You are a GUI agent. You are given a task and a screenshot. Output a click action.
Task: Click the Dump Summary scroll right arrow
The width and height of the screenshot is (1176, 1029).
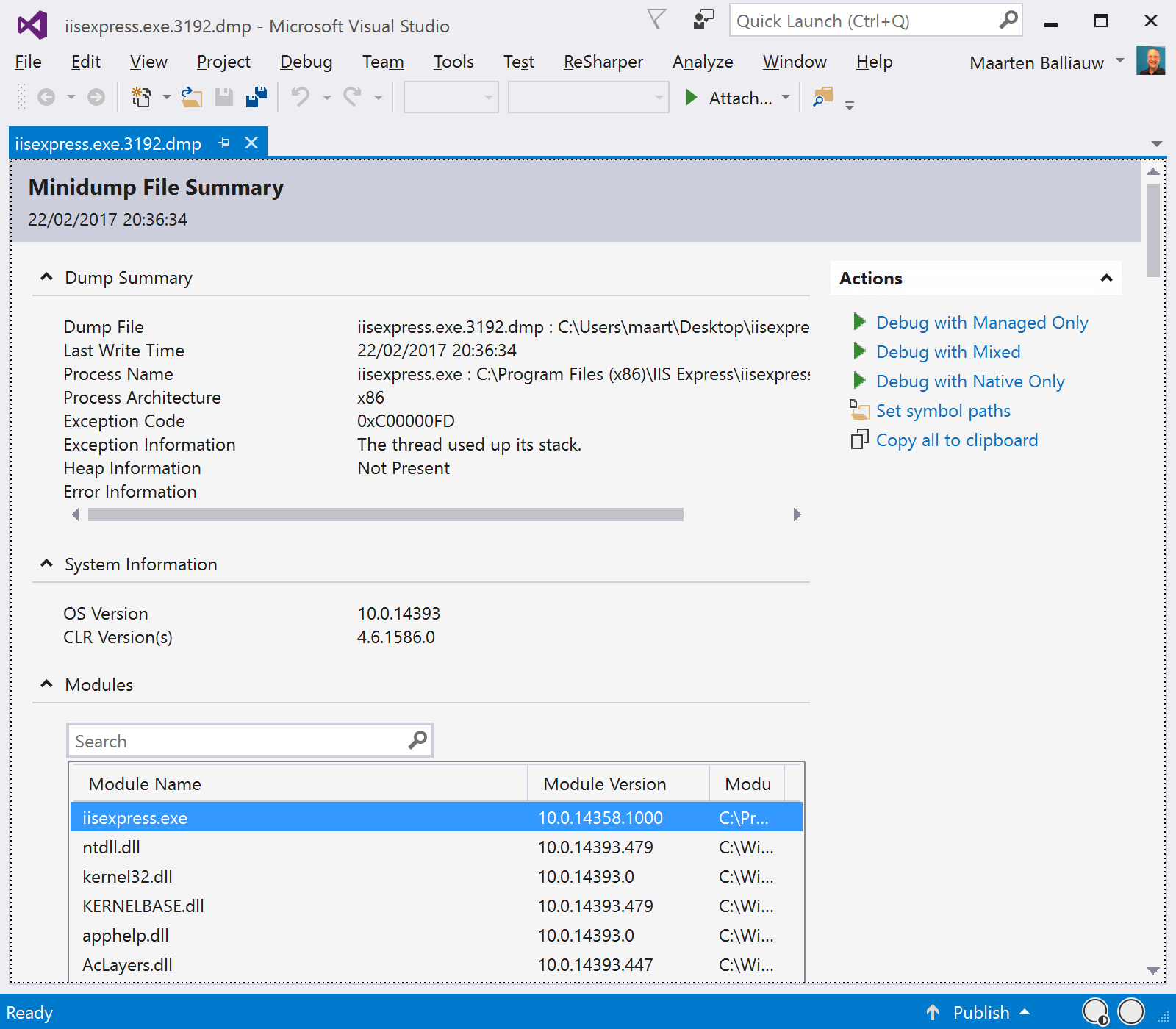797,514
